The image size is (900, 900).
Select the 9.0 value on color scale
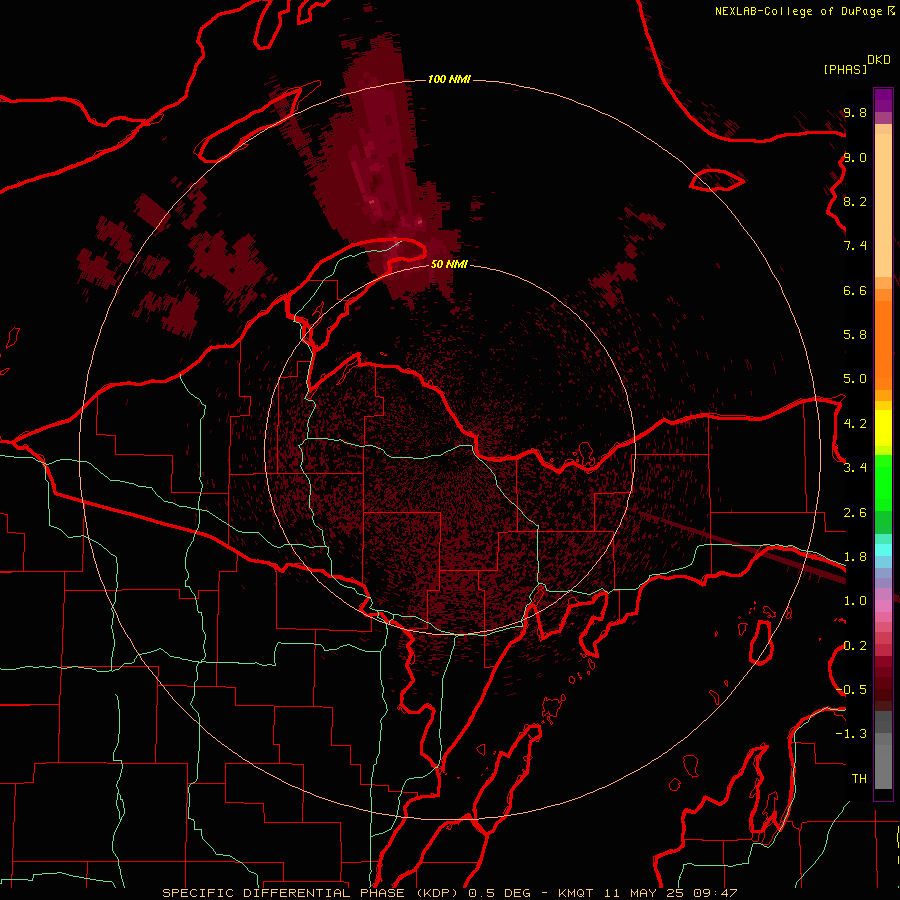tap(855, 158)
